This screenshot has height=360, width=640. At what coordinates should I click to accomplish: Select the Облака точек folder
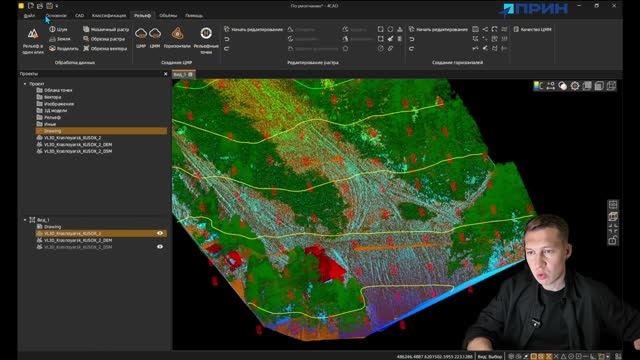pyautogui.click(x=54, y=90)
